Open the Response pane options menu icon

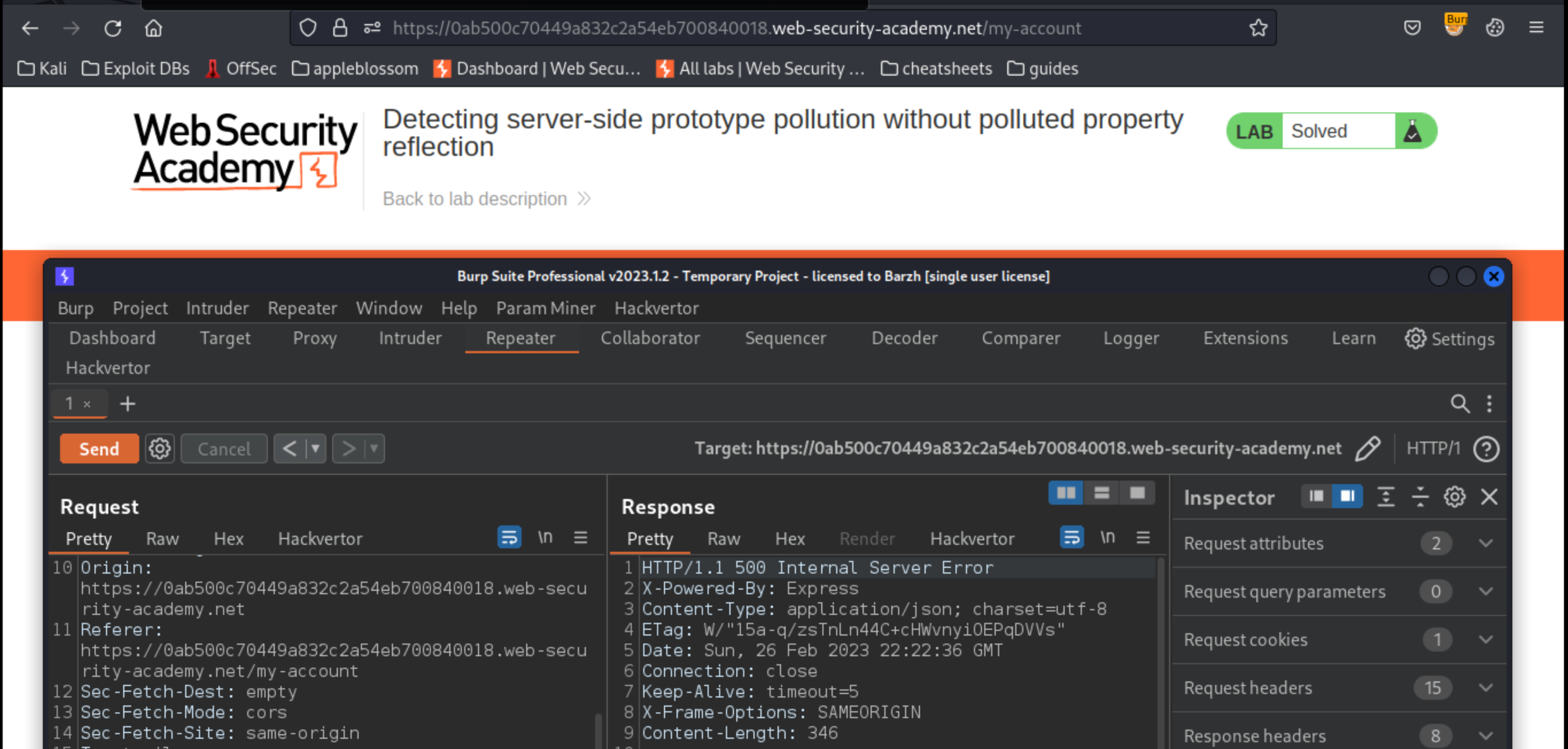[x=1143, y=538]
